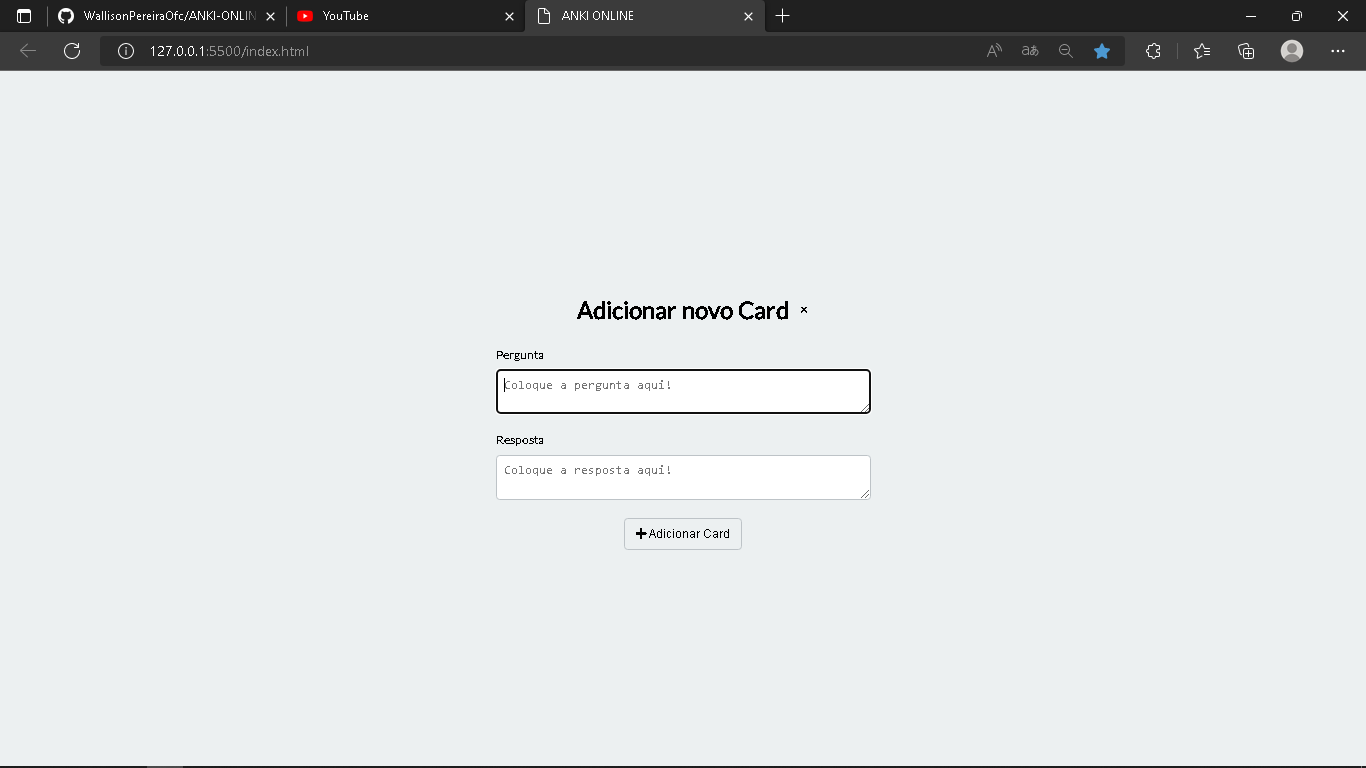Click inside the Resposta text area

(683, 477)
